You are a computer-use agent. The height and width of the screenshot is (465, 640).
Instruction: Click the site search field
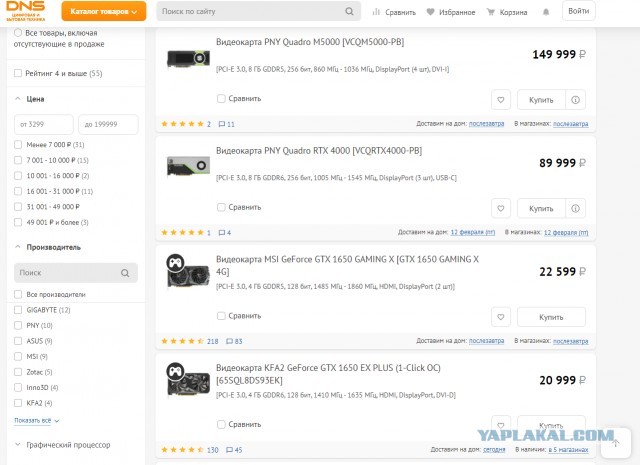tap(258, 11)
